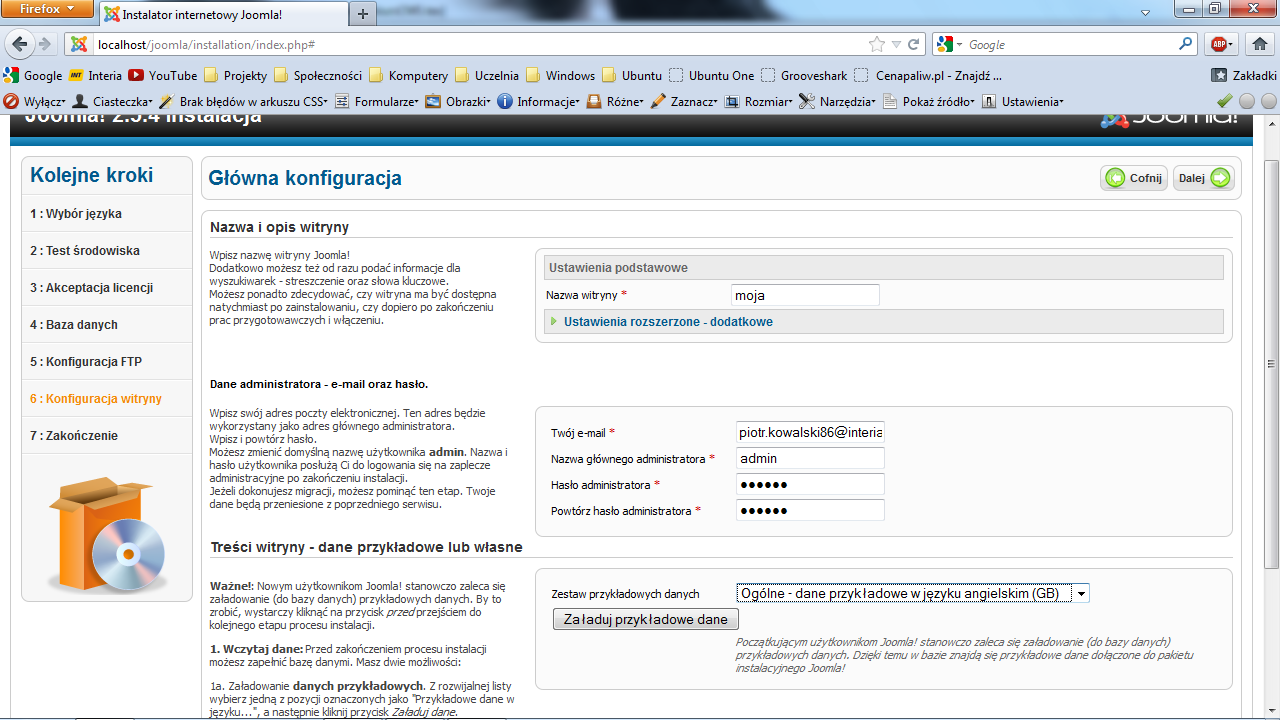Expand Ustawienia rozszerzone - dodatkowe section
The image size is (1280, 720).
coord(668,322)
